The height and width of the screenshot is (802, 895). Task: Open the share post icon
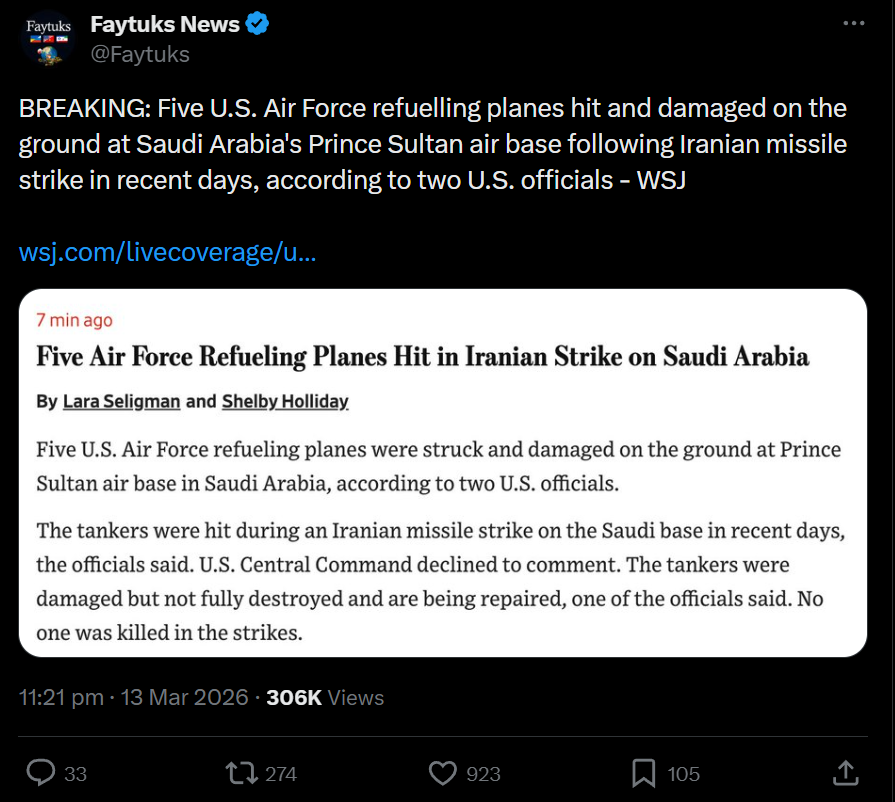pos(845,773)
